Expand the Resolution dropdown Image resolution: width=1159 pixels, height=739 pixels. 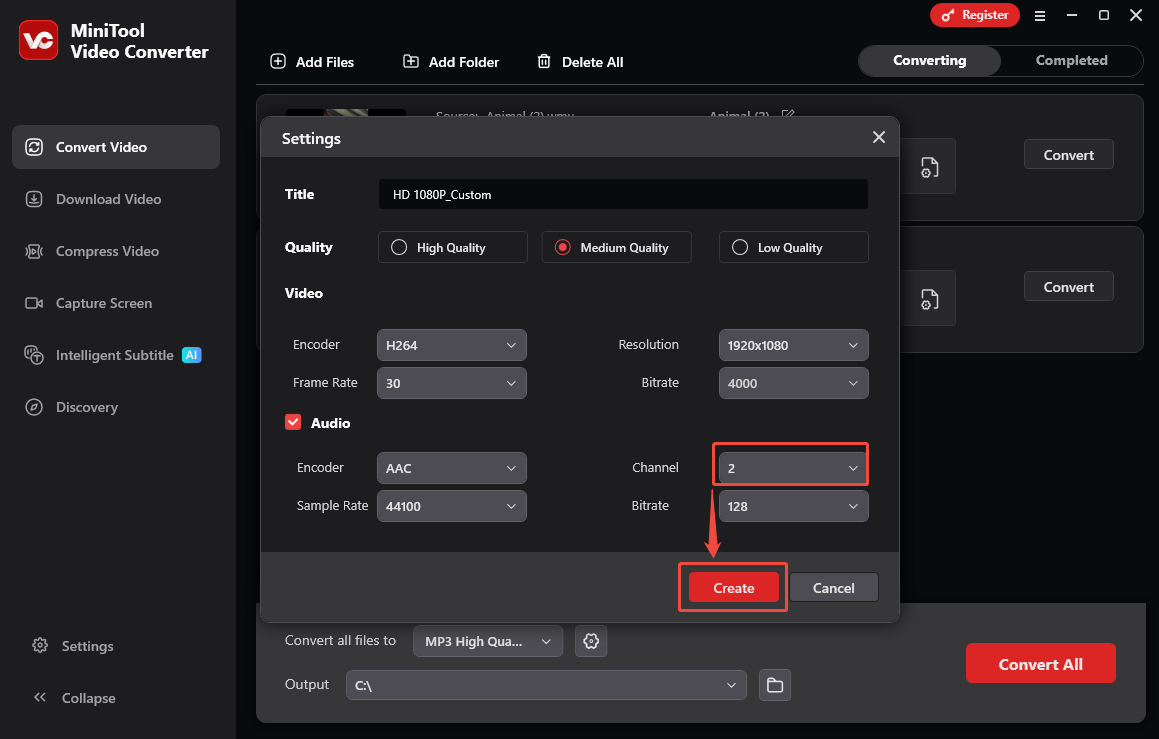(793, 345)
